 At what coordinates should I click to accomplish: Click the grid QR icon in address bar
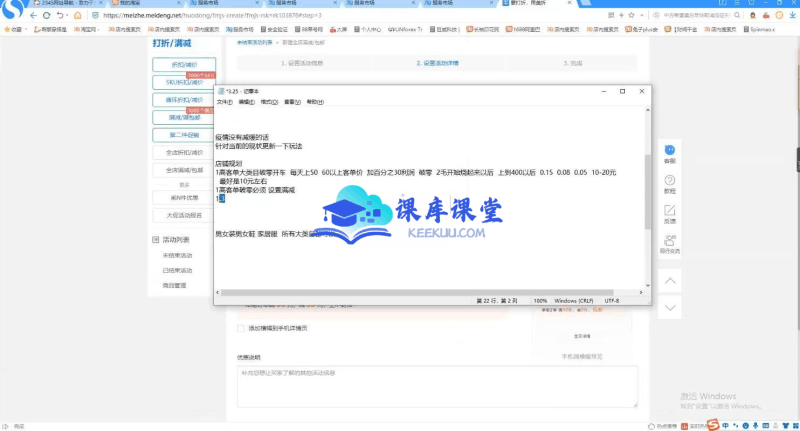[x=611, y=15]
